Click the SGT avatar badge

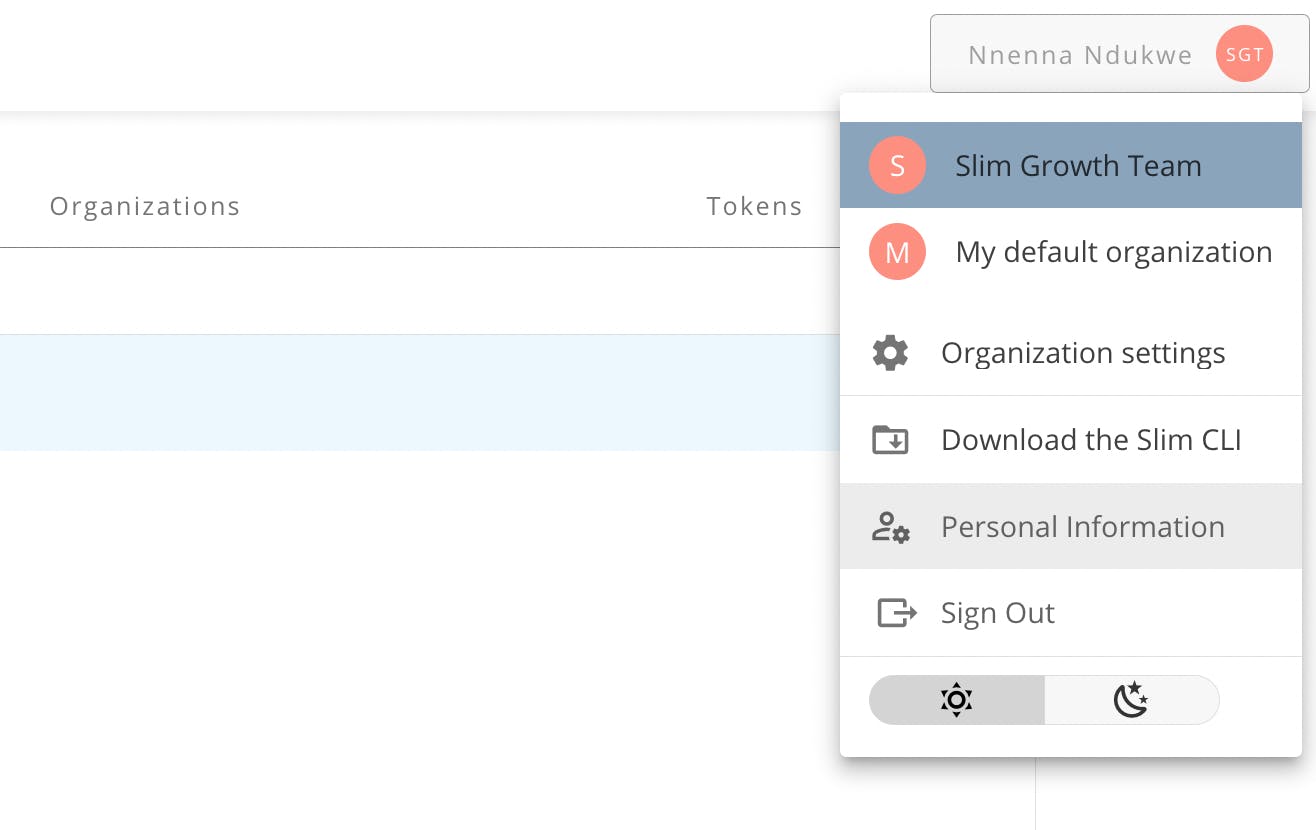point(1244,55)
